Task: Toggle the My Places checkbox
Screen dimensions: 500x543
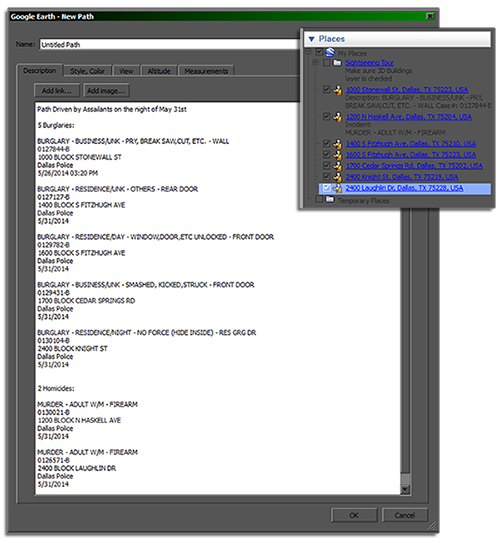Action: coord(319,52)
